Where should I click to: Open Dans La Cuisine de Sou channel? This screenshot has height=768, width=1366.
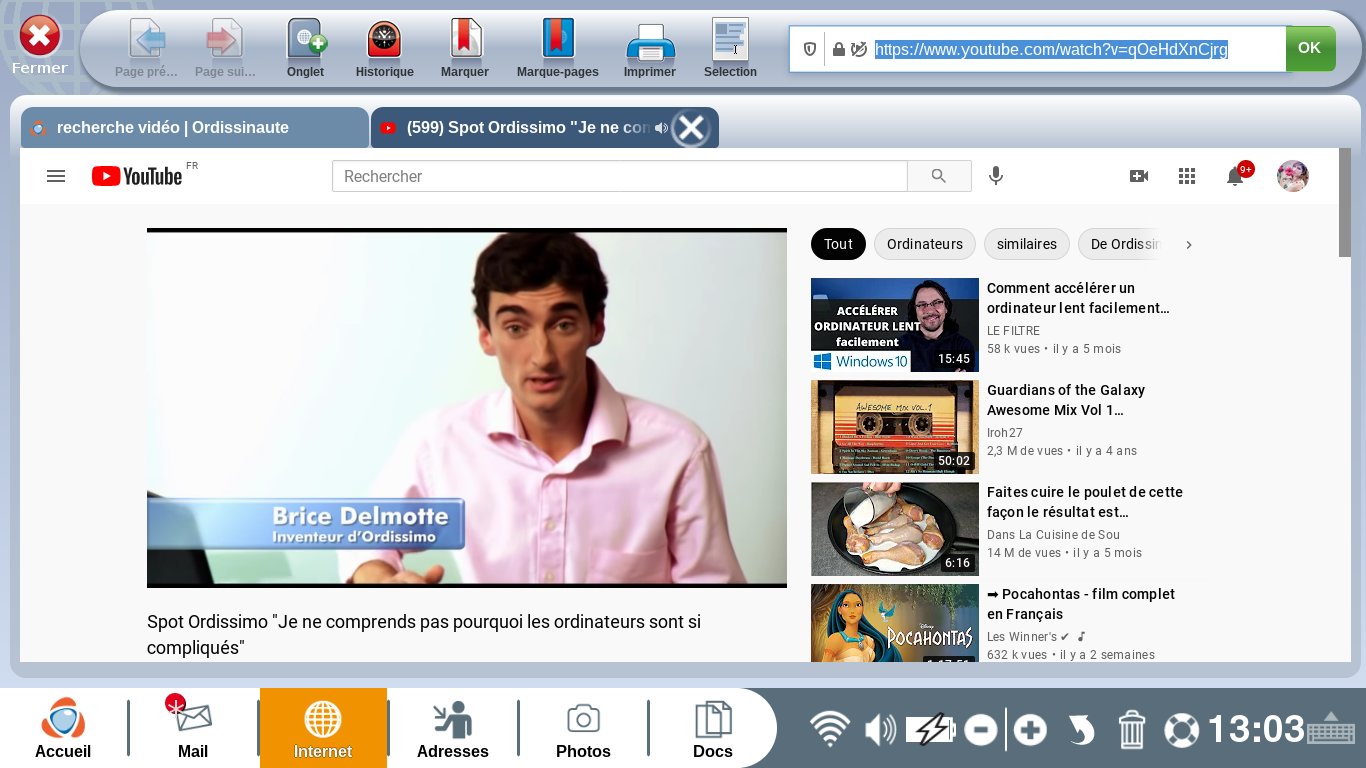[x=1054, y=535]
